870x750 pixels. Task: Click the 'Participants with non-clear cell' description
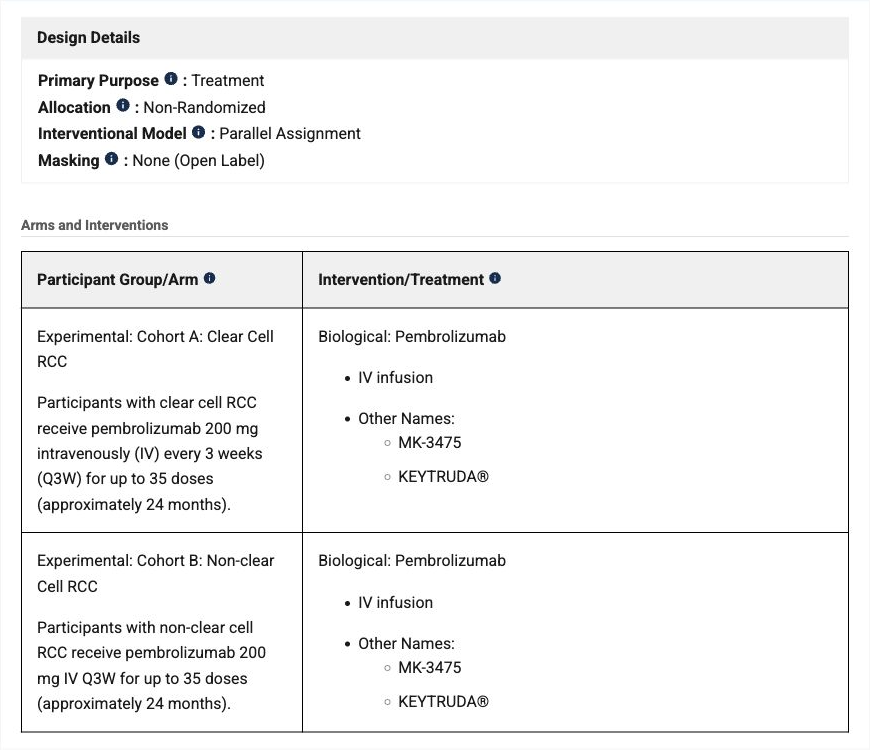pyautogui.click(x=151, y=666)
